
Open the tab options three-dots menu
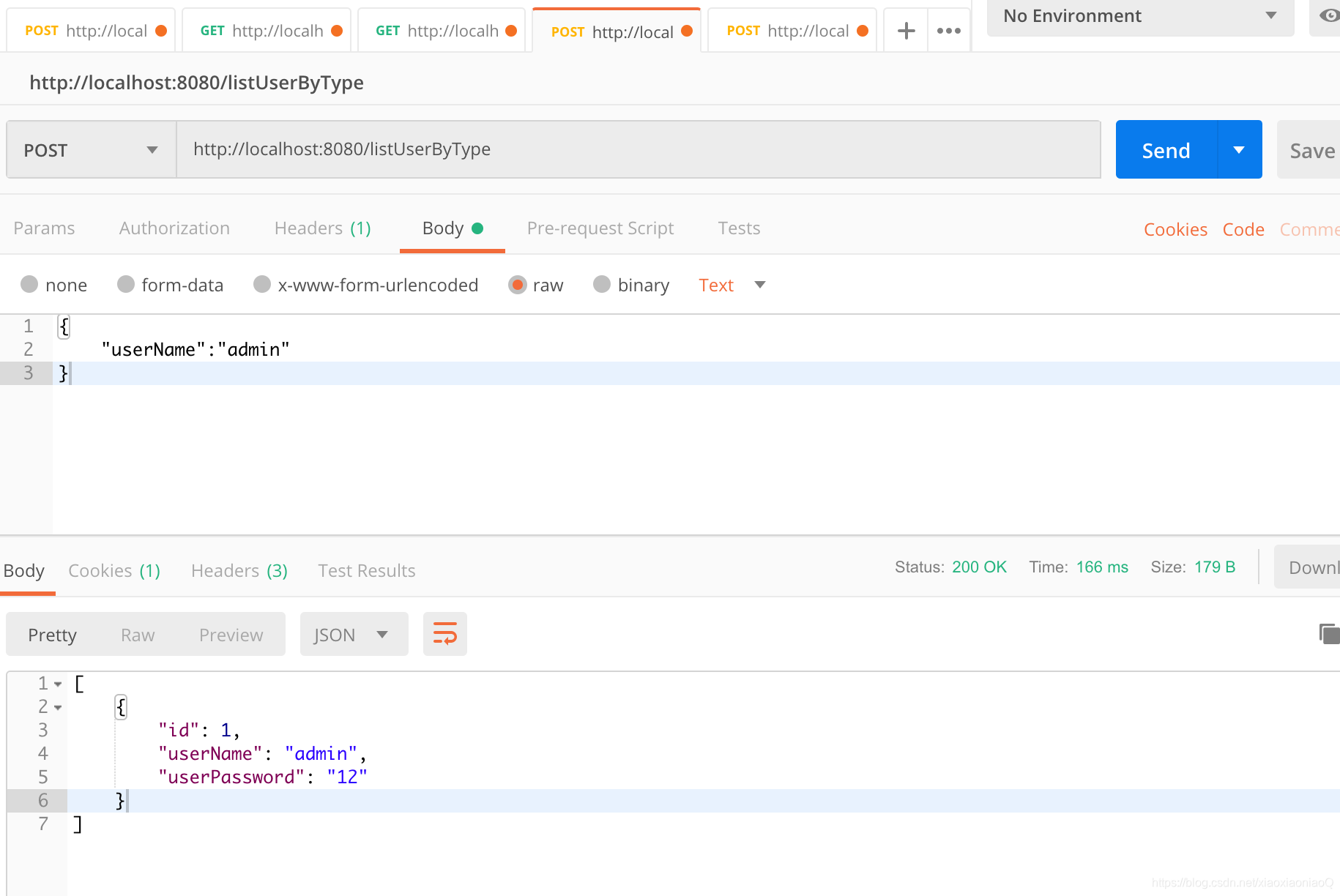tap(948, 31)
